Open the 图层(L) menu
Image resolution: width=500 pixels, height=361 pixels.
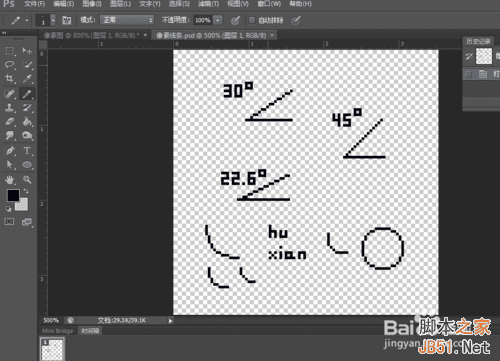(x=120, y=4)
